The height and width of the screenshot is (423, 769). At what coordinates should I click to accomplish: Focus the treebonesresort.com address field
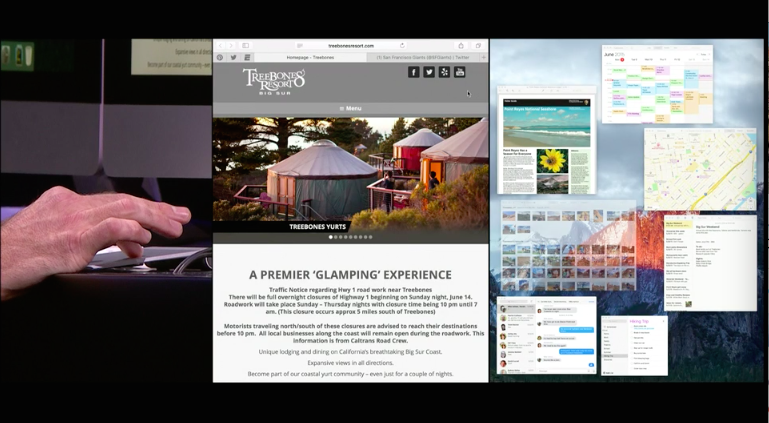pos(351,46)
